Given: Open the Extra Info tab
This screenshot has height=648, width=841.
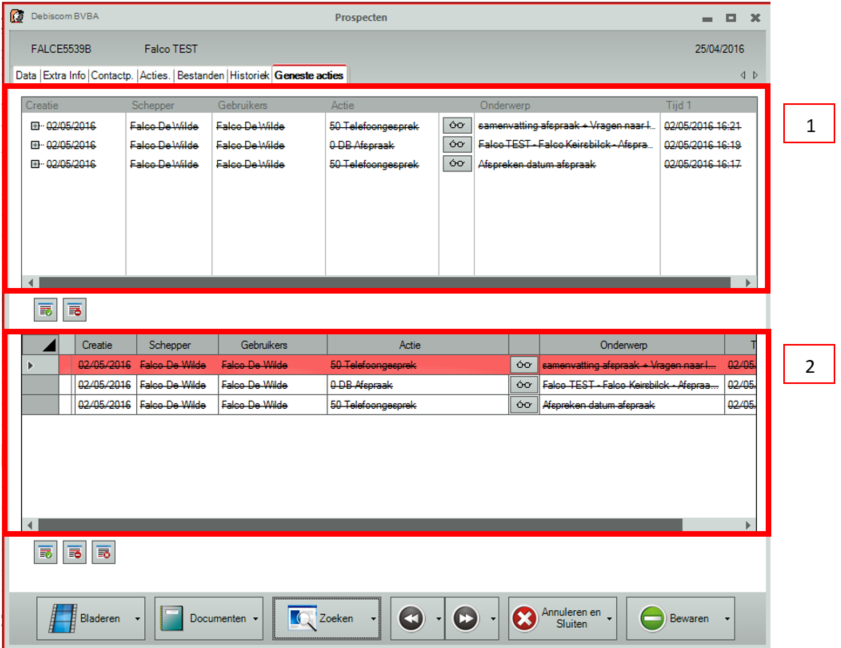Looking at the screenshot, I should tap(64, 75).
